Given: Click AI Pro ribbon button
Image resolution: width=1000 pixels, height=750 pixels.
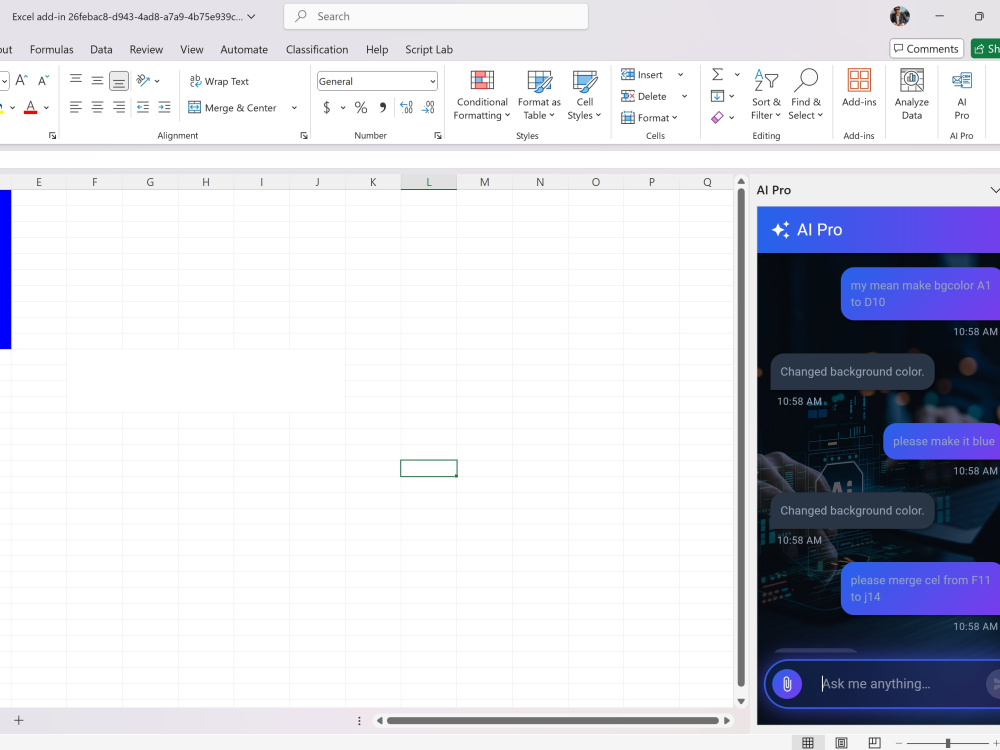Looking at the screenshot, I should (x=962, y=95).
